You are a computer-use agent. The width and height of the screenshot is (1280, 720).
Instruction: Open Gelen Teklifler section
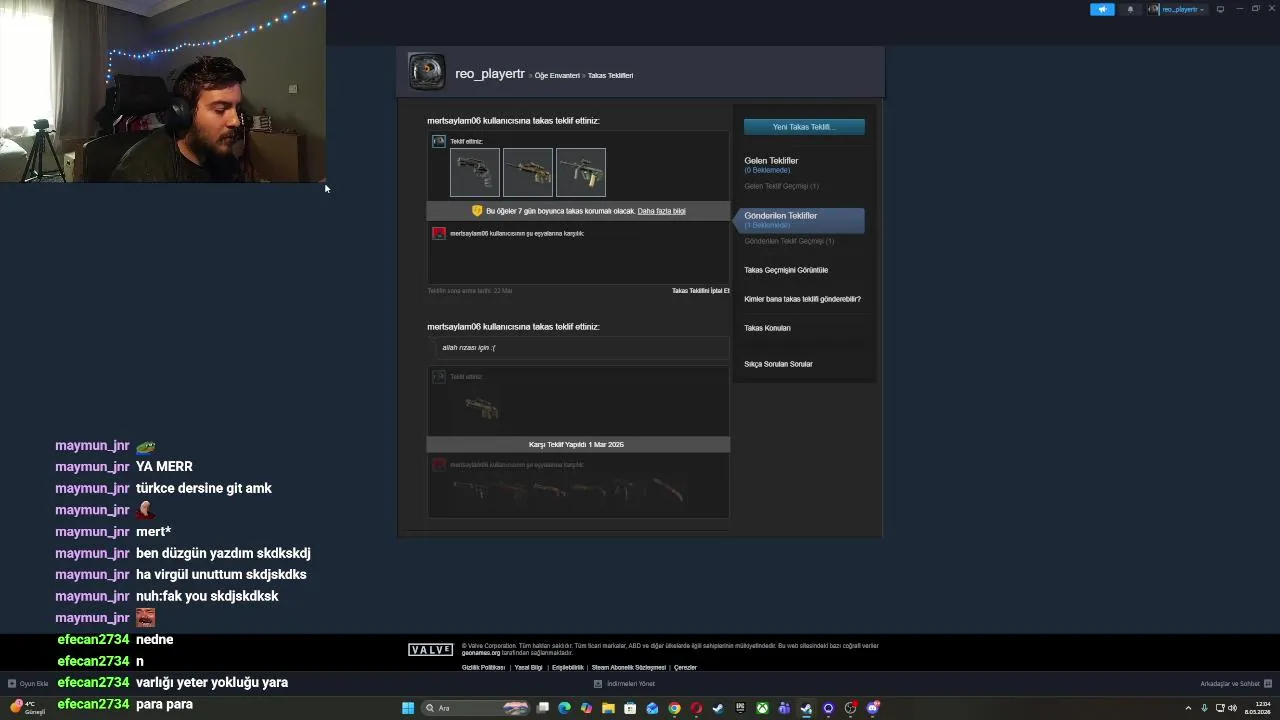click(771, 161)
